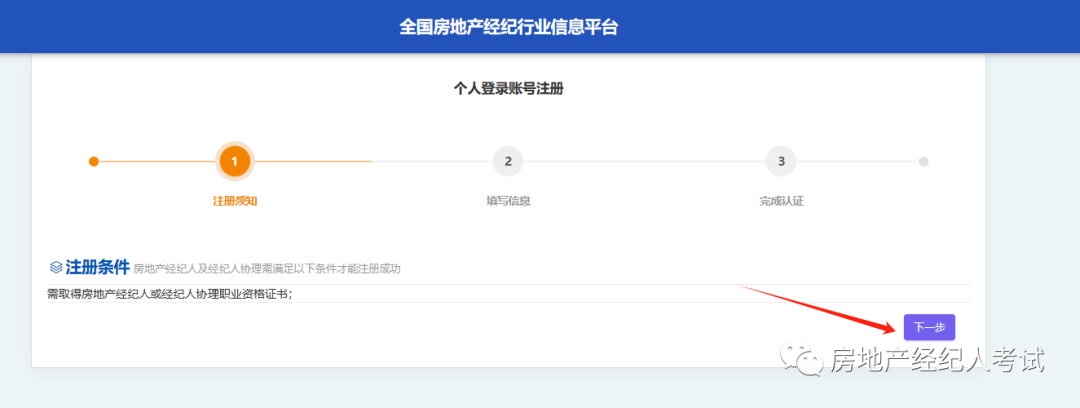The width and height of the screenshot is (1080, 408).
Task: Click the 完成认证 step label
Action: 782,201
